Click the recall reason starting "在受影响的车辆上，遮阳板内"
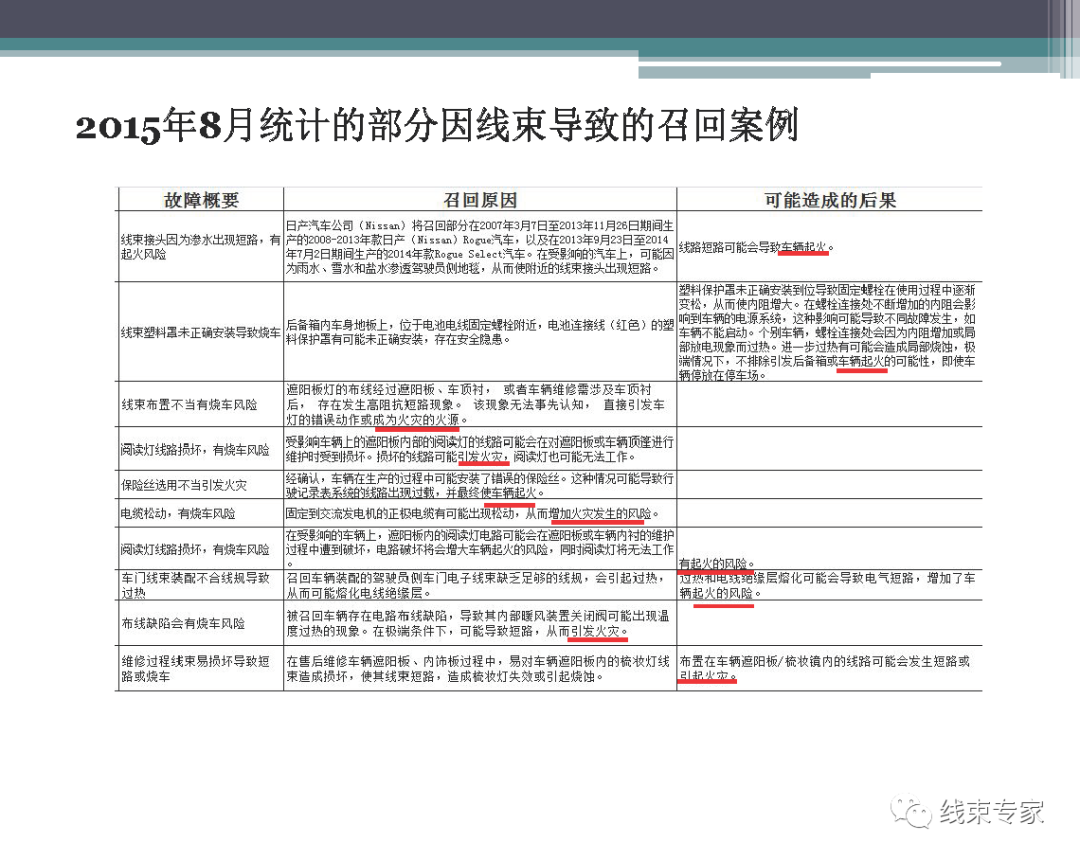Image resolution: width=1080 pixels, height=860 pixels. tap(480, 549)
